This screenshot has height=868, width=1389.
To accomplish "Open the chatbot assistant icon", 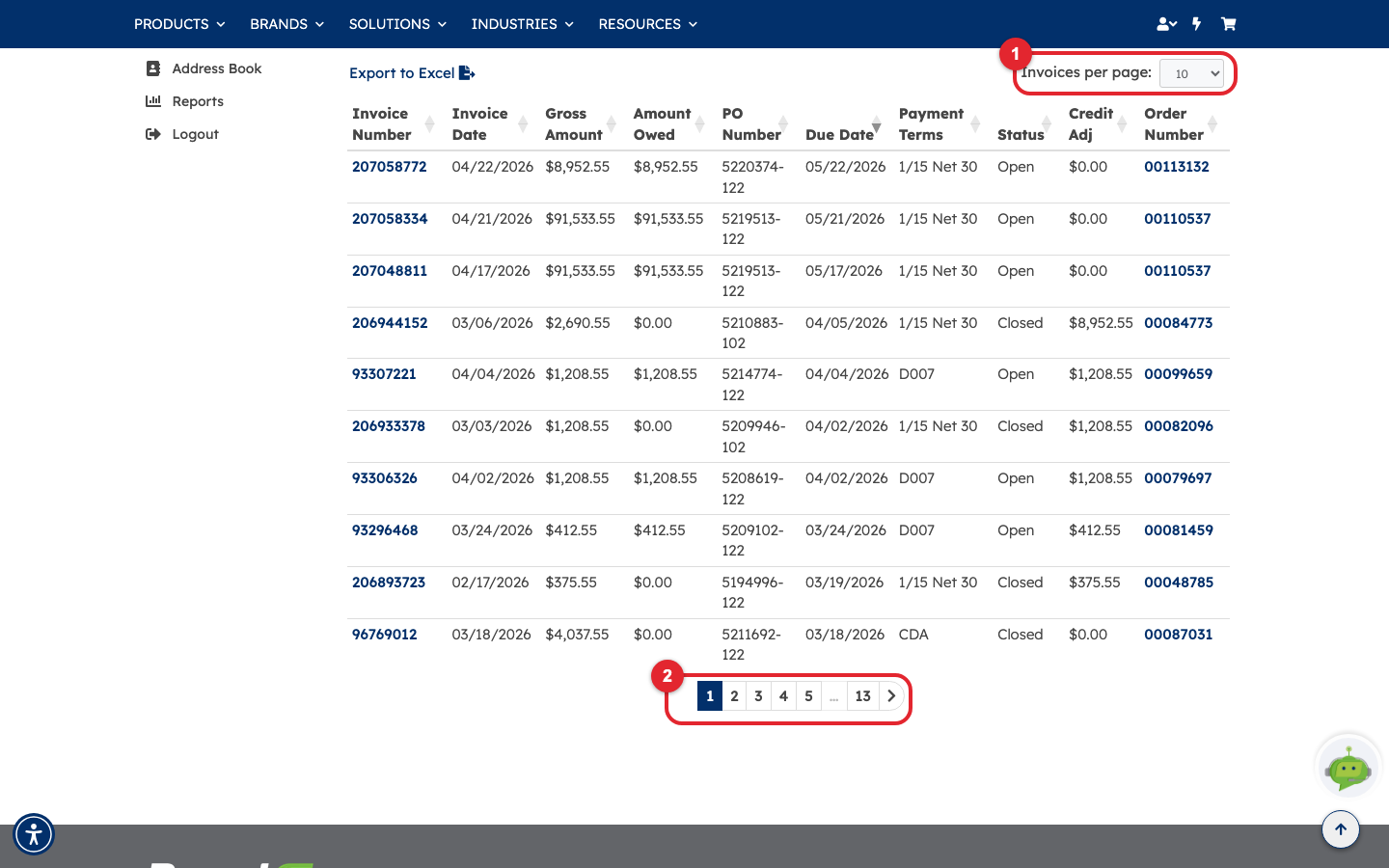I will pyautogui.click(x=1348, y=767).
